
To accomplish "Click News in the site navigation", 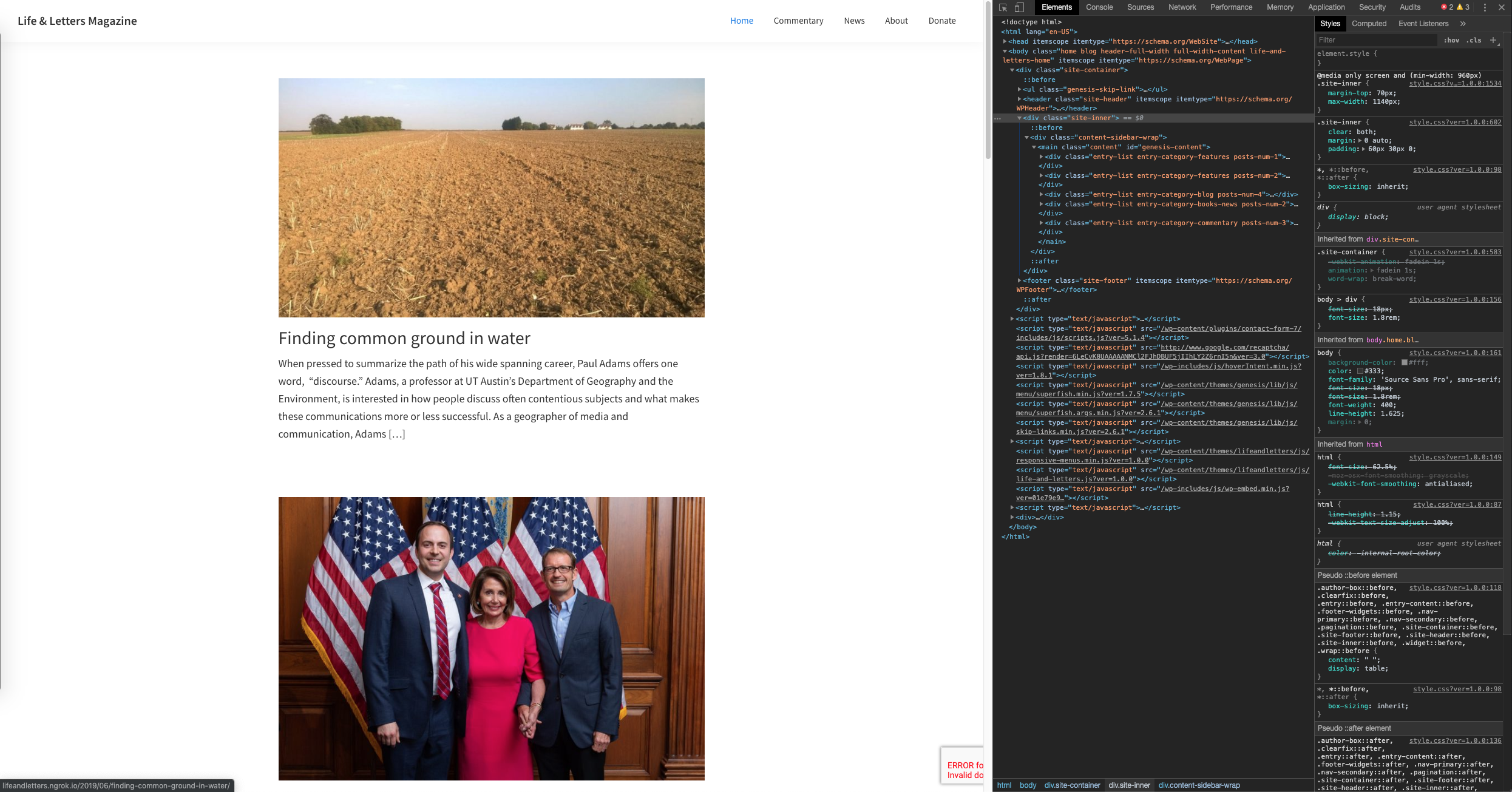I will 854,21.
